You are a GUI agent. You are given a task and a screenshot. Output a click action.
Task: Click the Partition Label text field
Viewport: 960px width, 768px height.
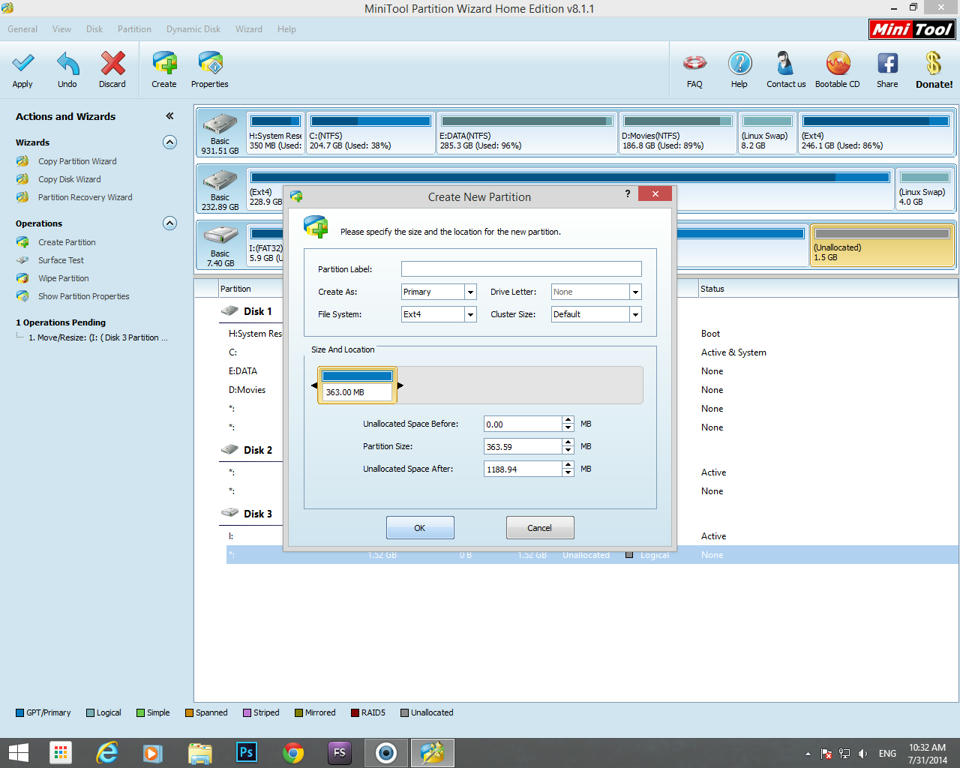coord(521,269)
